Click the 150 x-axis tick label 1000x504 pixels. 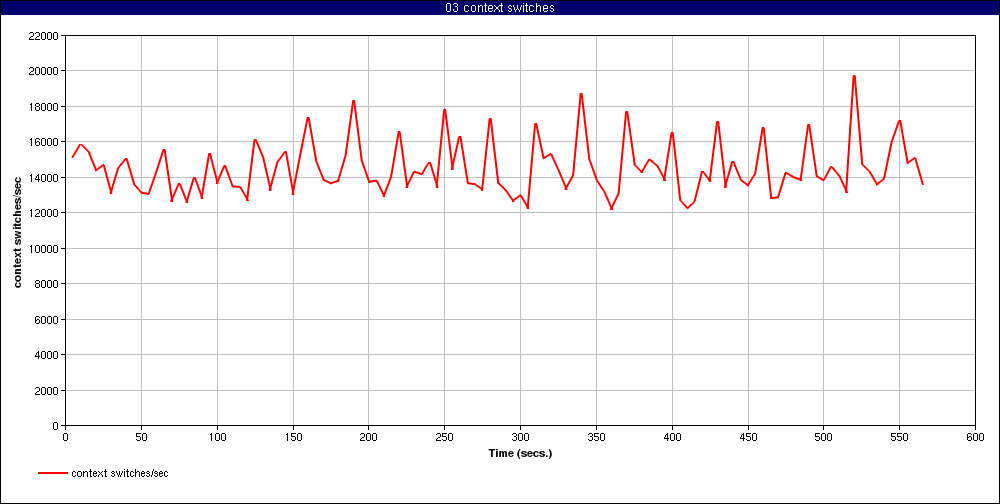292,437
